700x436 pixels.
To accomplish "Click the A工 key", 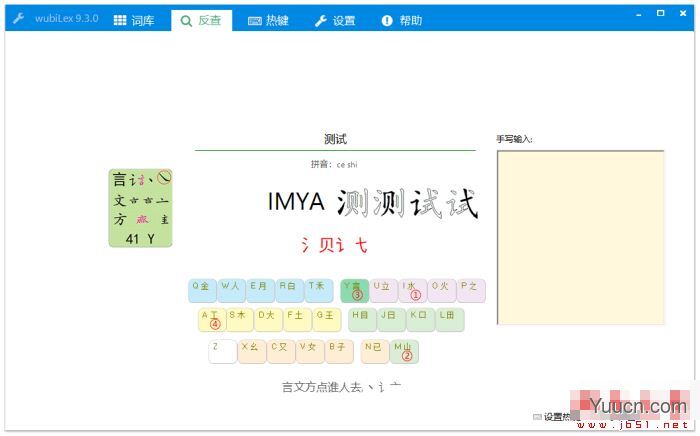I will 212,320.
